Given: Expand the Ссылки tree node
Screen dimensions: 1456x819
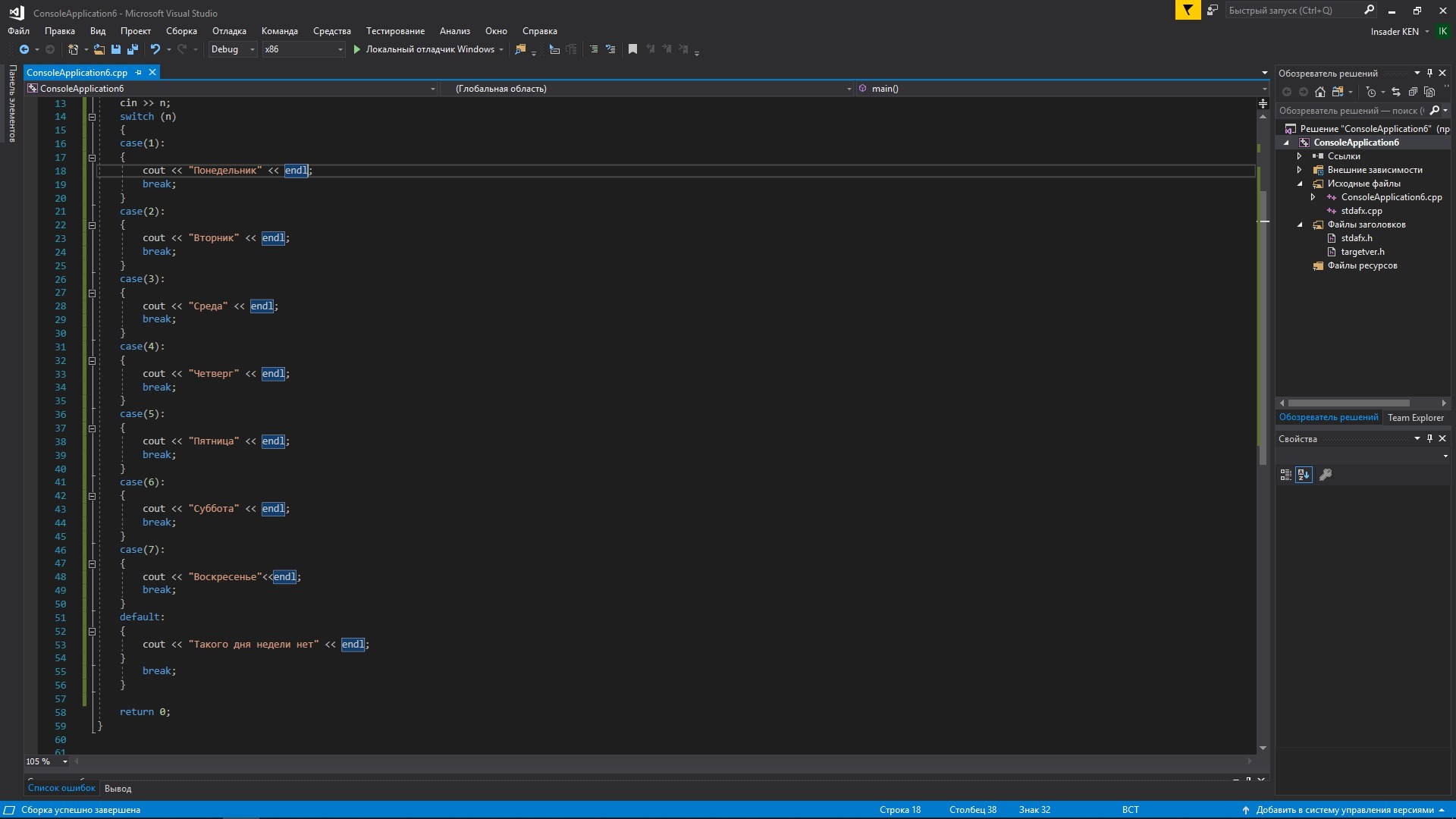Looking at the screenshot, I should click(1299, 156).
